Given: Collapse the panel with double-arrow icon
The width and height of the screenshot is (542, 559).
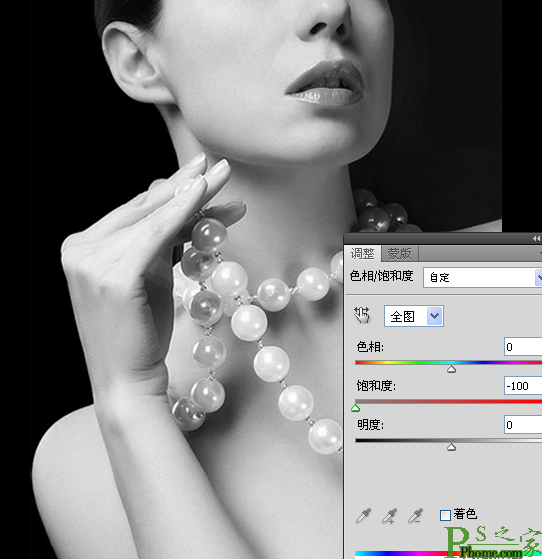Looking at the screenshot, I should coord(537,239).
